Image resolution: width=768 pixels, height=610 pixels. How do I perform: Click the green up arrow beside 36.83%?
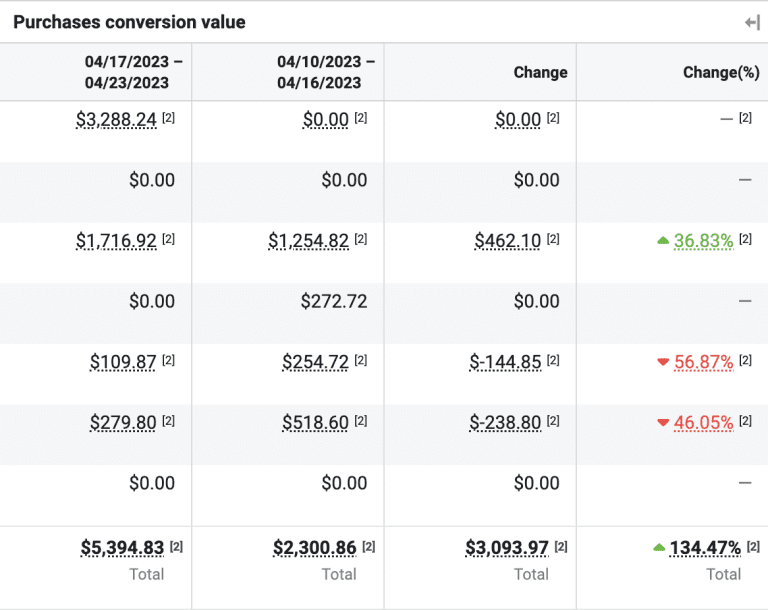[x=662, y=241]
